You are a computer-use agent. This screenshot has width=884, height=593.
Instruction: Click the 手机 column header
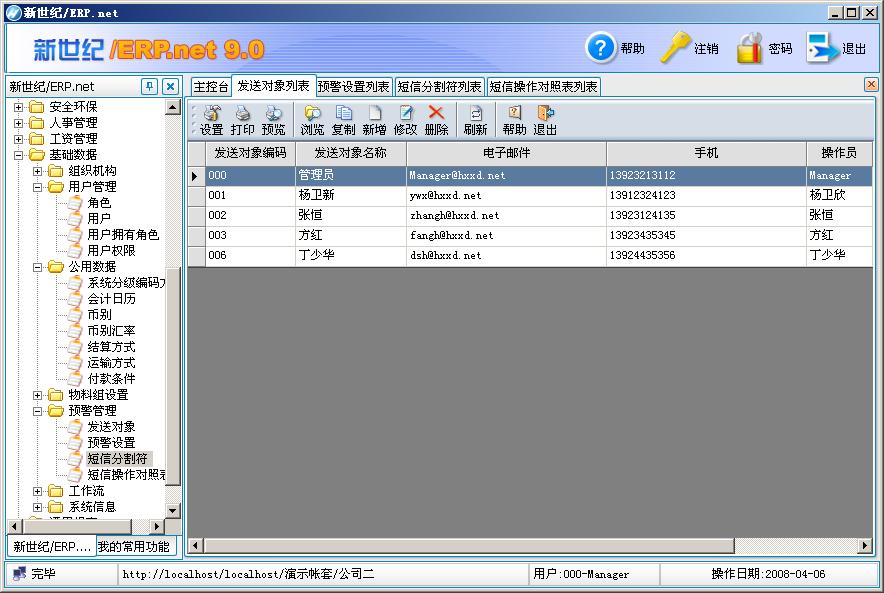pos(706,153)
